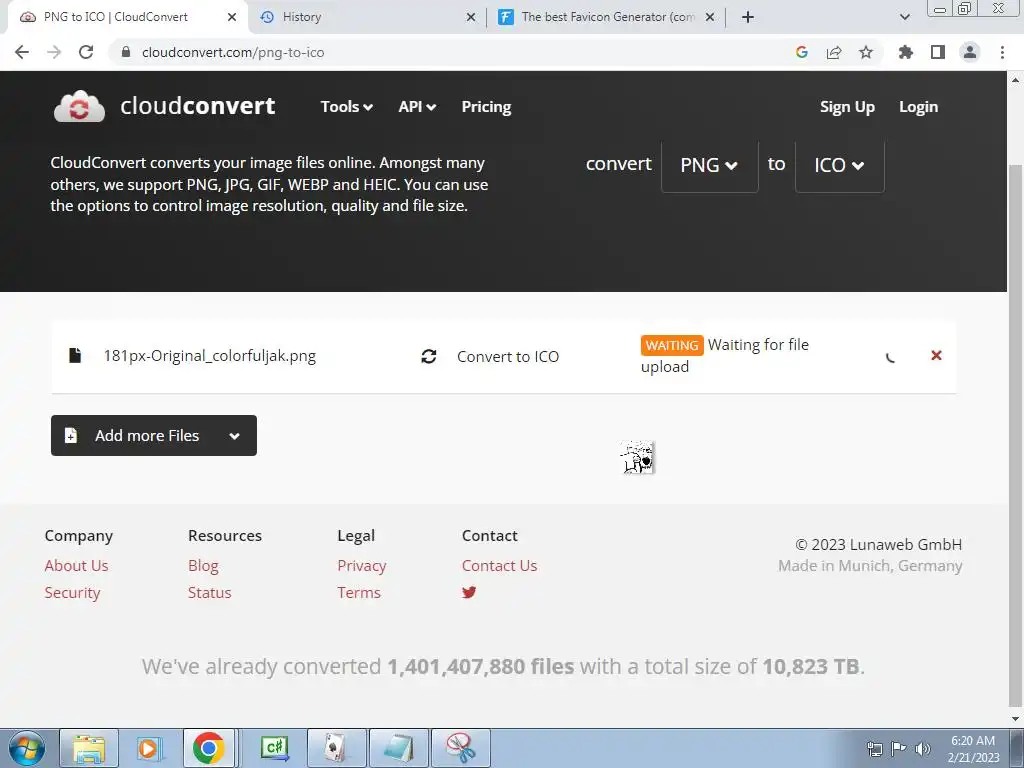Click the network tray icon

(874, 749)
